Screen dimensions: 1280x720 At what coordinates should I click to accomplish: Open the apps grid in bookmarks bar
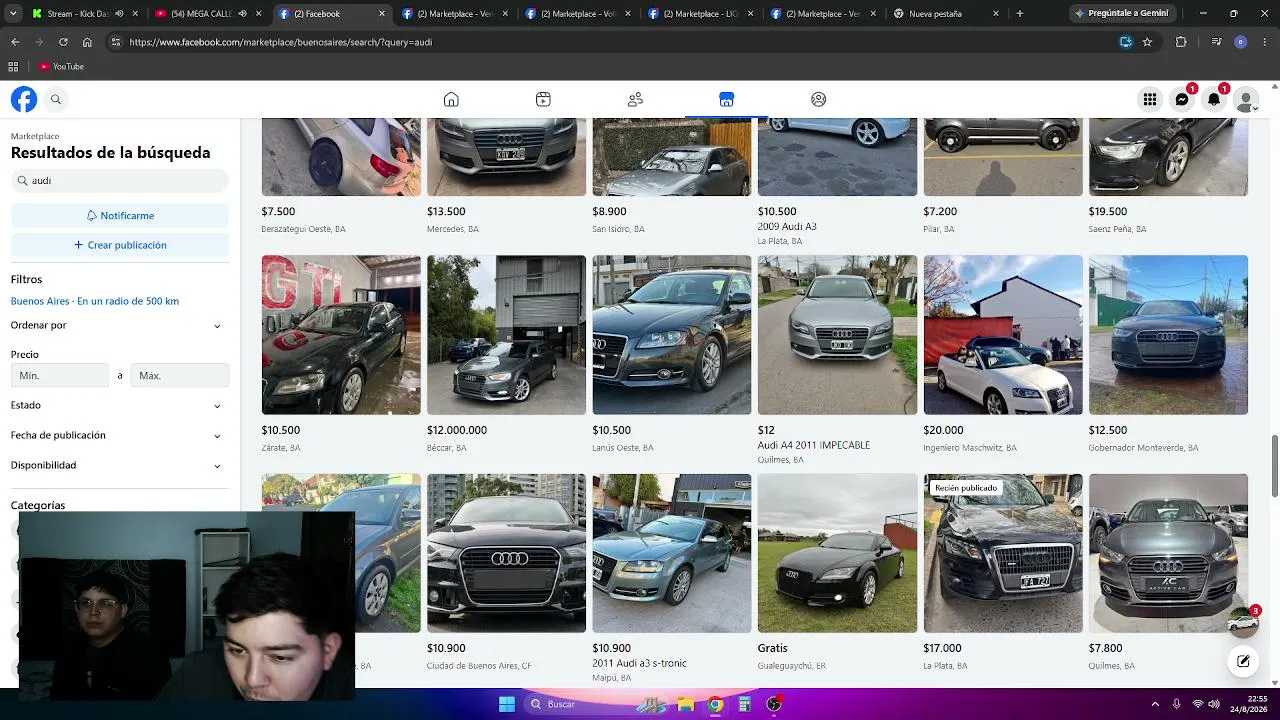[x=13, y=67]
